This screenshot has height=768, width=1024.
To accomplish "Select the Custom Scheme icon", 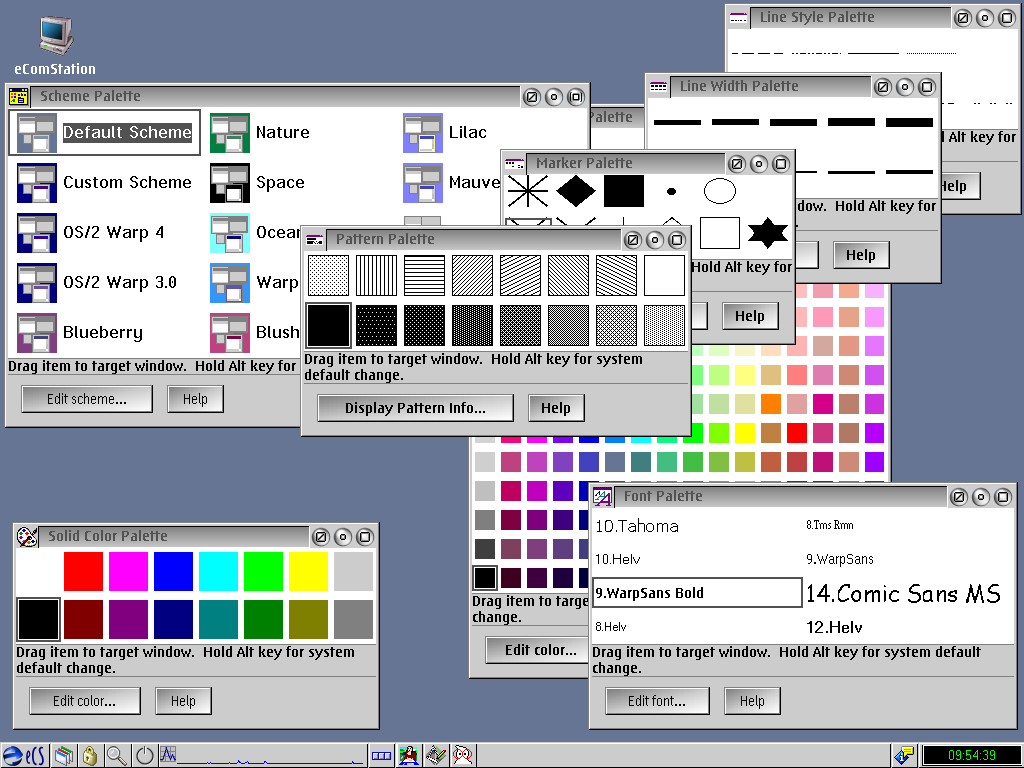I will [x=37, y=183].
